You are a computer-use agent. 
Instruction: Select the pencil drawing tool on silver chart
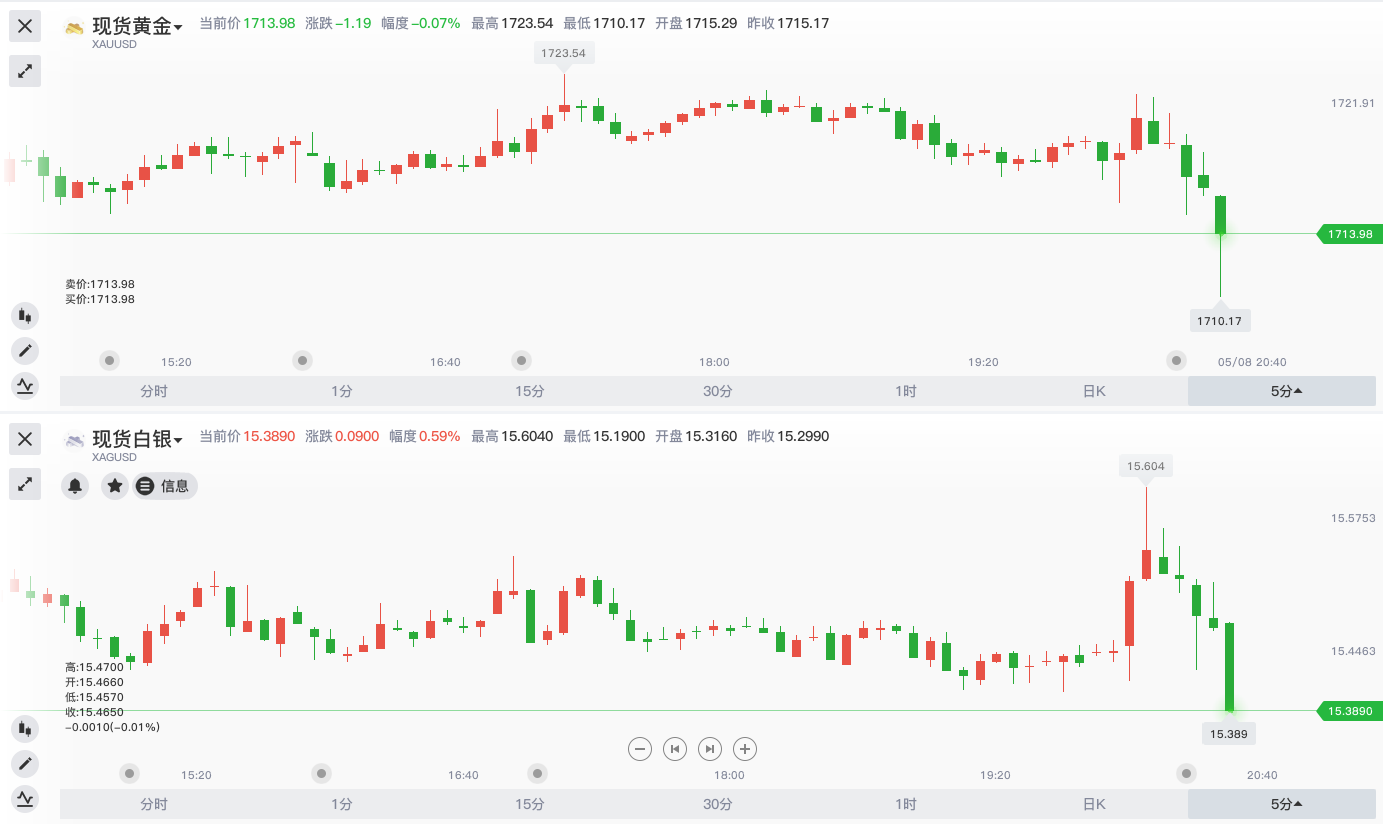(x=25, y=764)
